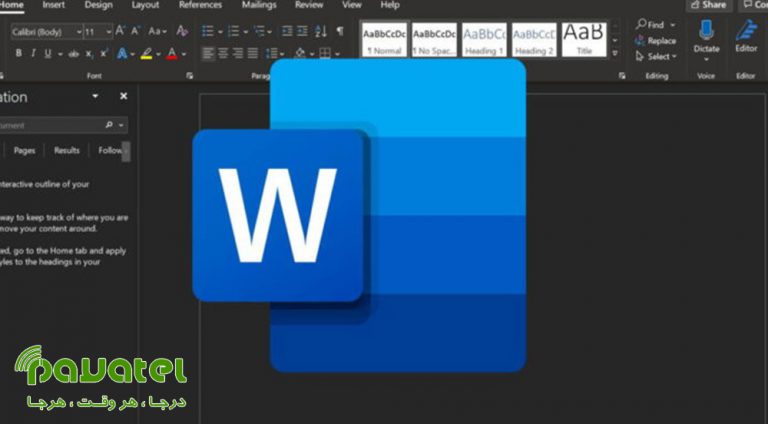The image size is (768, 424).
Task: Sort the selected text A to Z
Action: pos(321,31)
